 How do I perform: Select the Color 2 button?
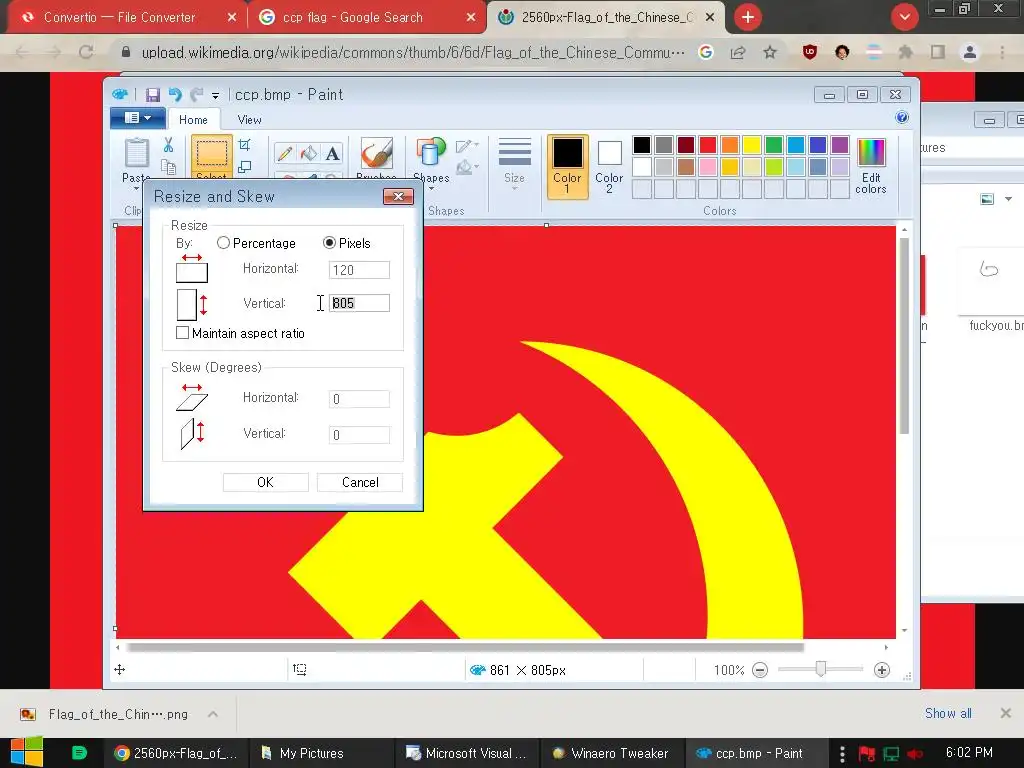609,166
